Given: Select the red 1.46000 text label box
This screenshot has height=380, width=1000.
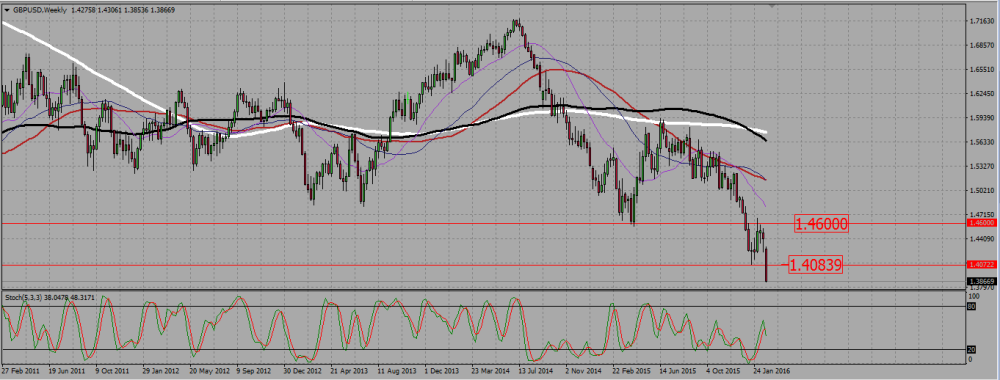Looking at the screenshot, I should (x=821, y=224).
